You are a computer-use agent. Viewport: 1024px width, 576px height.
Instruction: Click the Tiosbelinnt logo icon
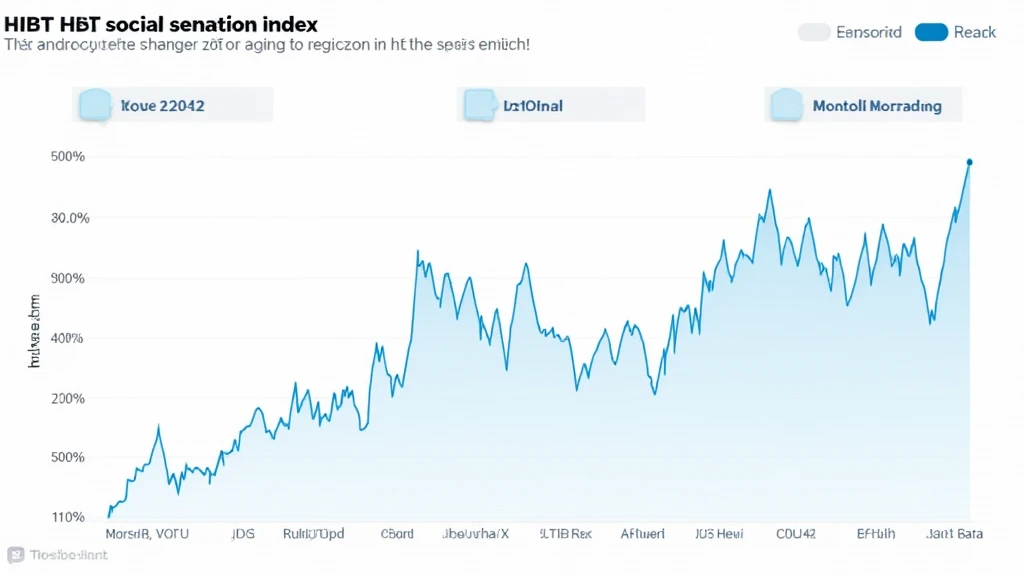click(x=15, y=555)
